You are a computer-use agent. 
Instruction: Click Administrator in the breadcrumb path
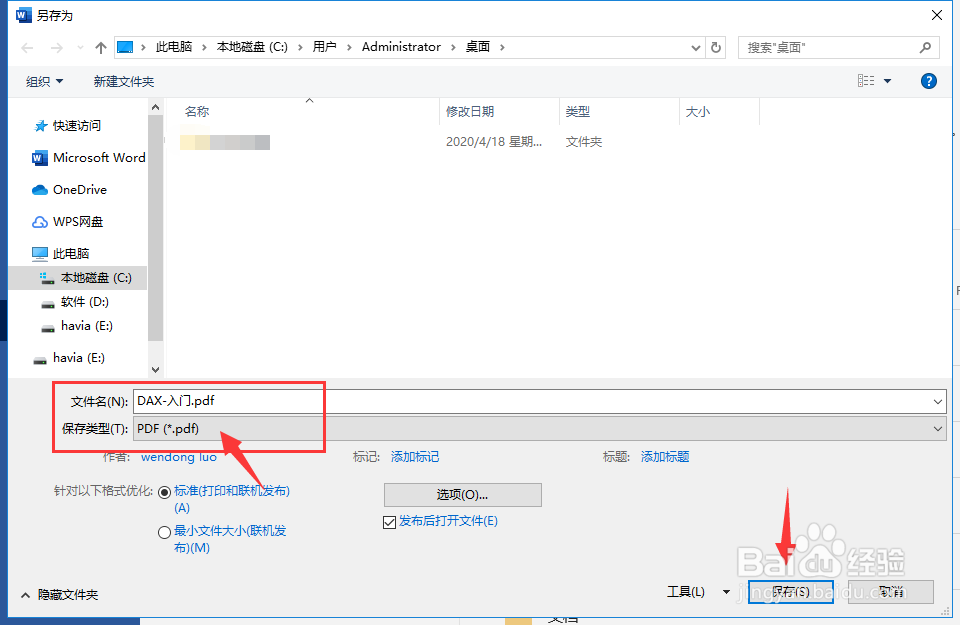pos(401,46)
